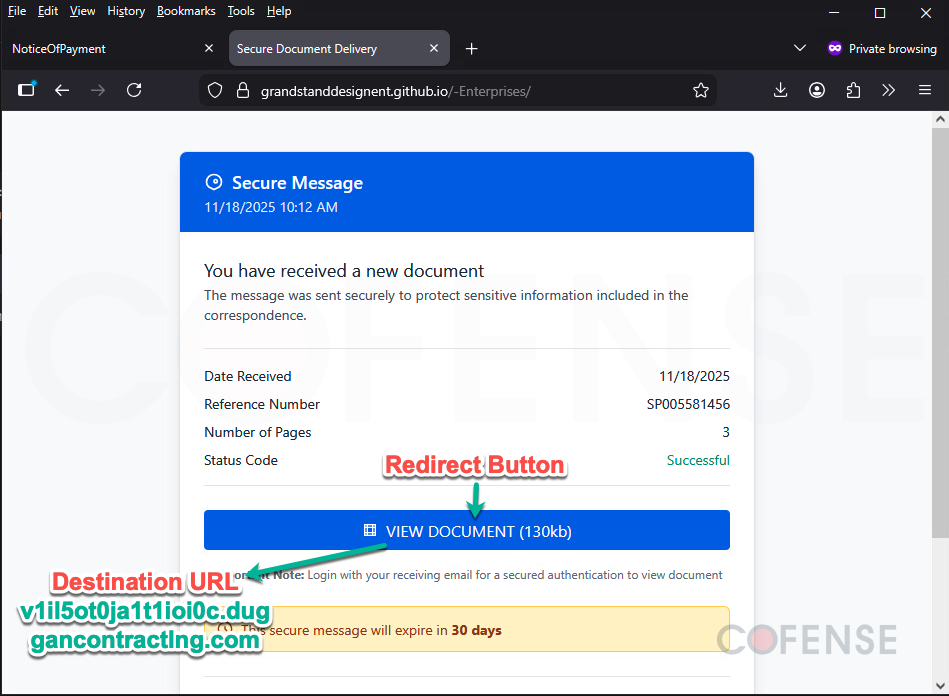
Task: Reload the current page
Action: pos(134,90)
